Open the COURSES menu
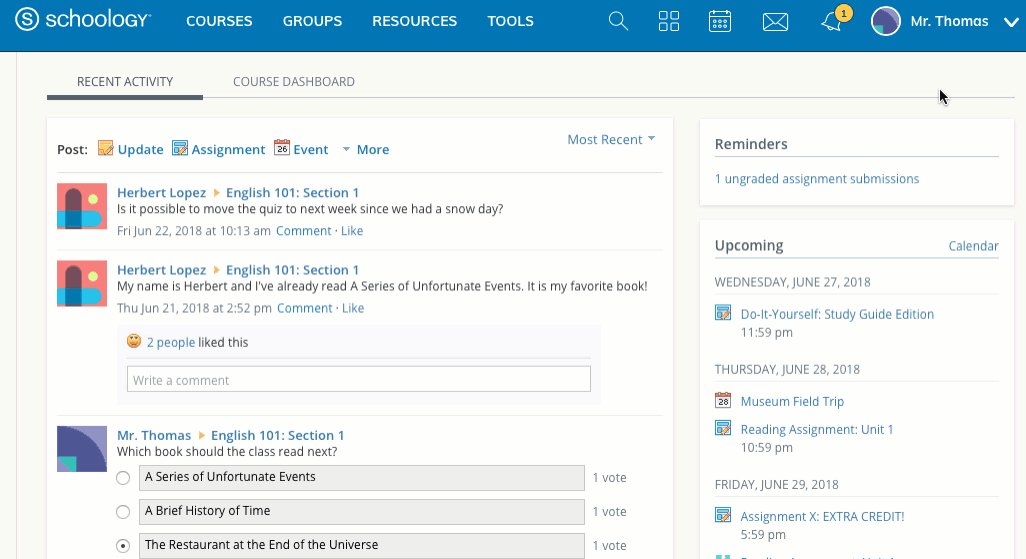Screen dimensions: 1026x559 click(x=219, y=21)
